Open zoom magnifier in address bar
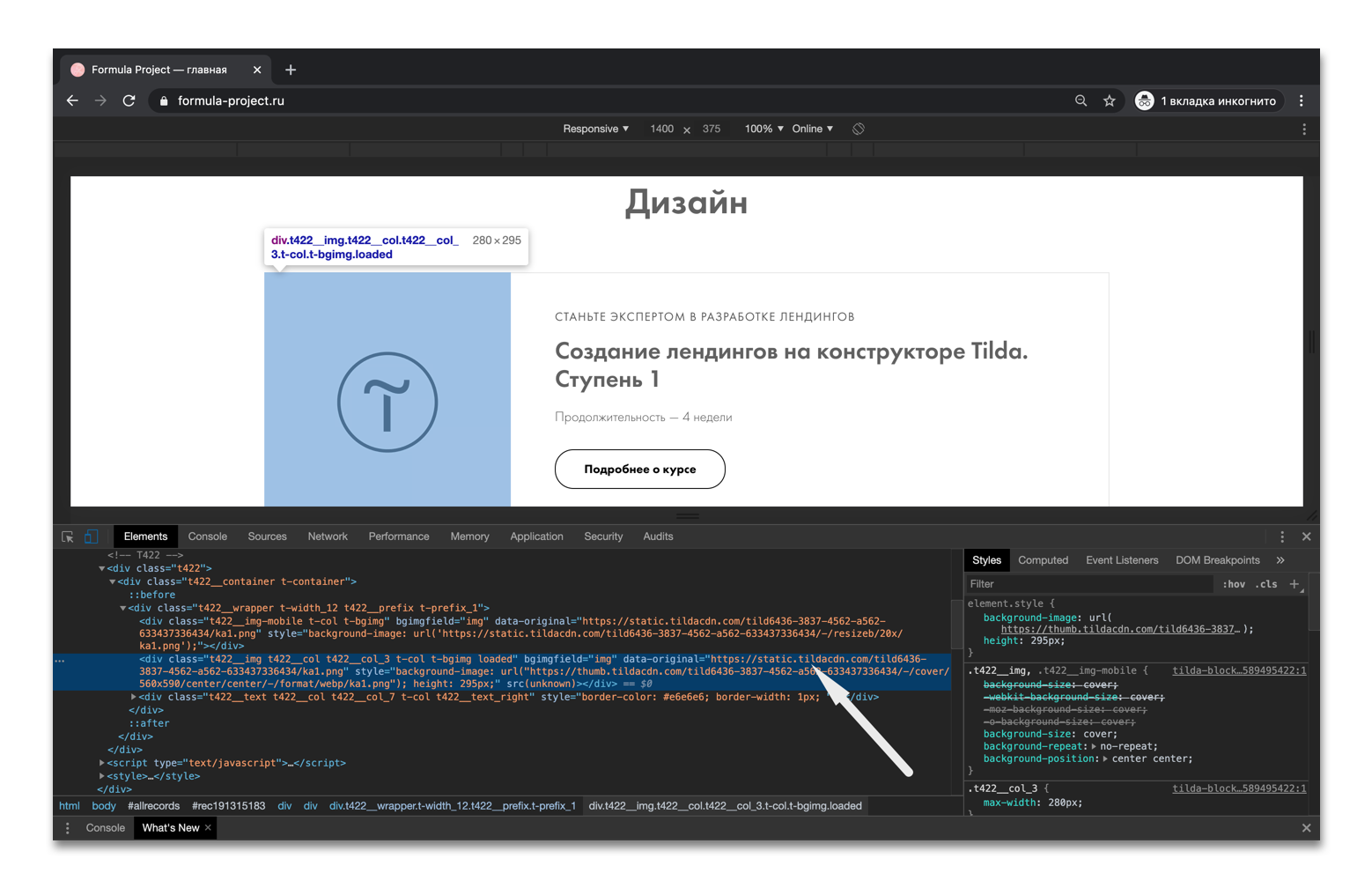The height and width of the screenshot is (888, 1372). coord(1081,100)
